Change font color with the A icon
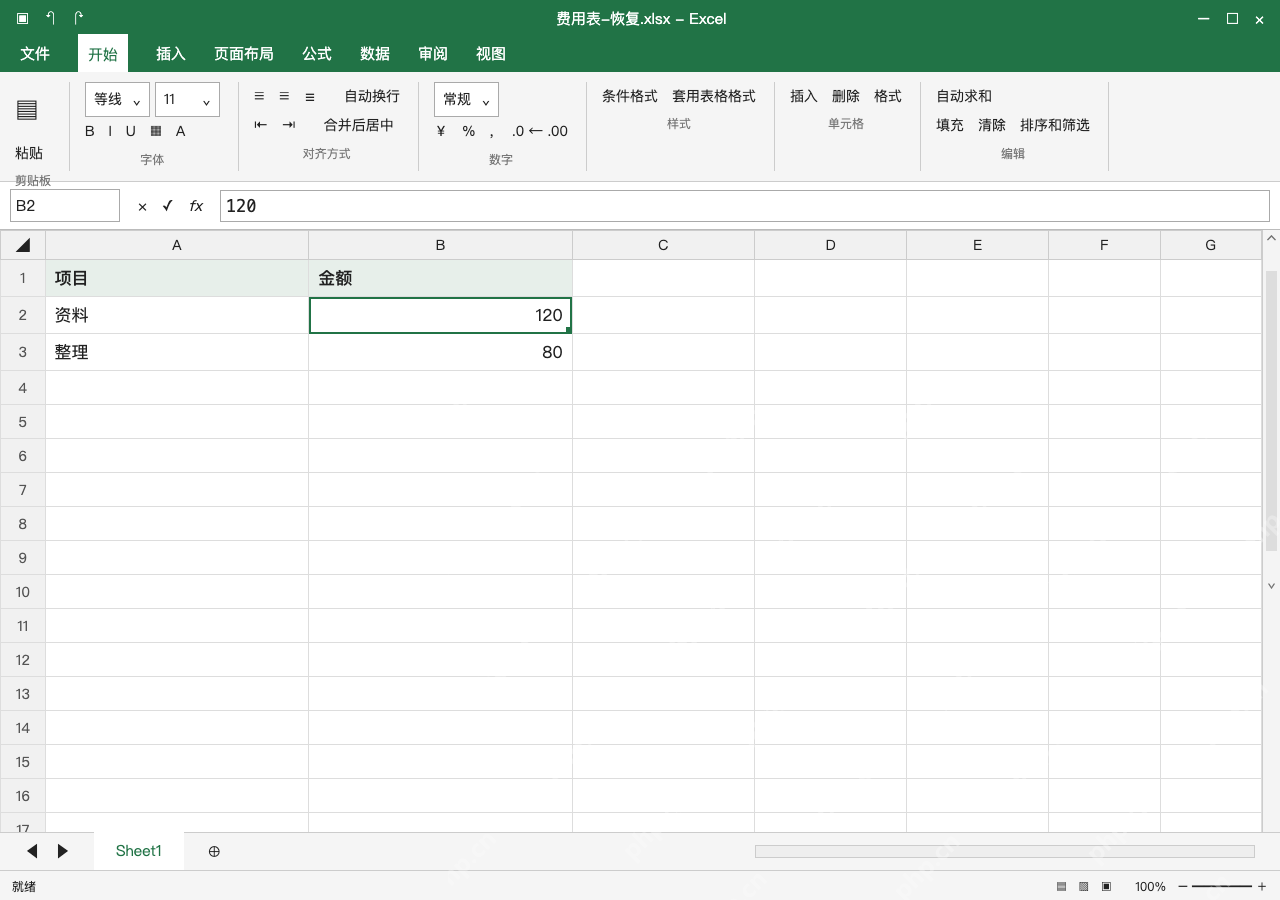 [x=181, y=131]
